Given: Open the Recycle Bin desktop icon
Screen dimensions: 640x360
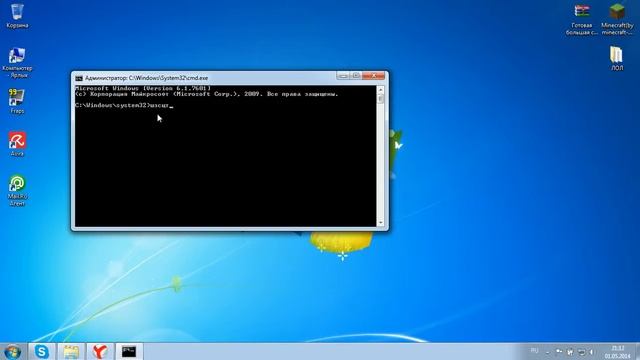Looking at the screenshot, I should click(x=17, y=16).
